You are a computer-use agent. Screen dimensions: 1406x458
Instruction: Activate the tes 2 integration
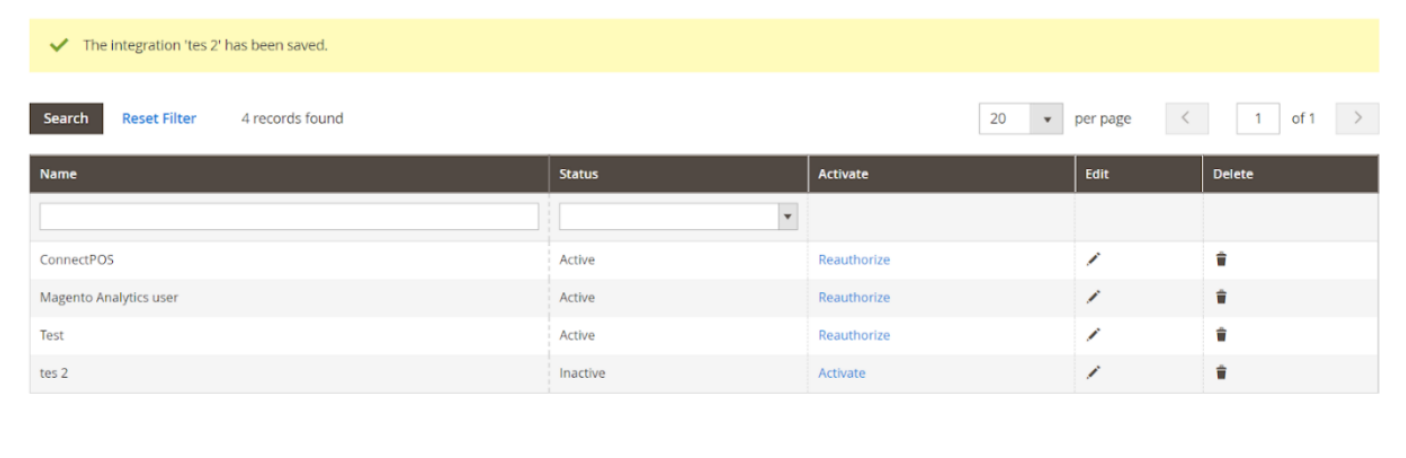click(x=842, y=373)
